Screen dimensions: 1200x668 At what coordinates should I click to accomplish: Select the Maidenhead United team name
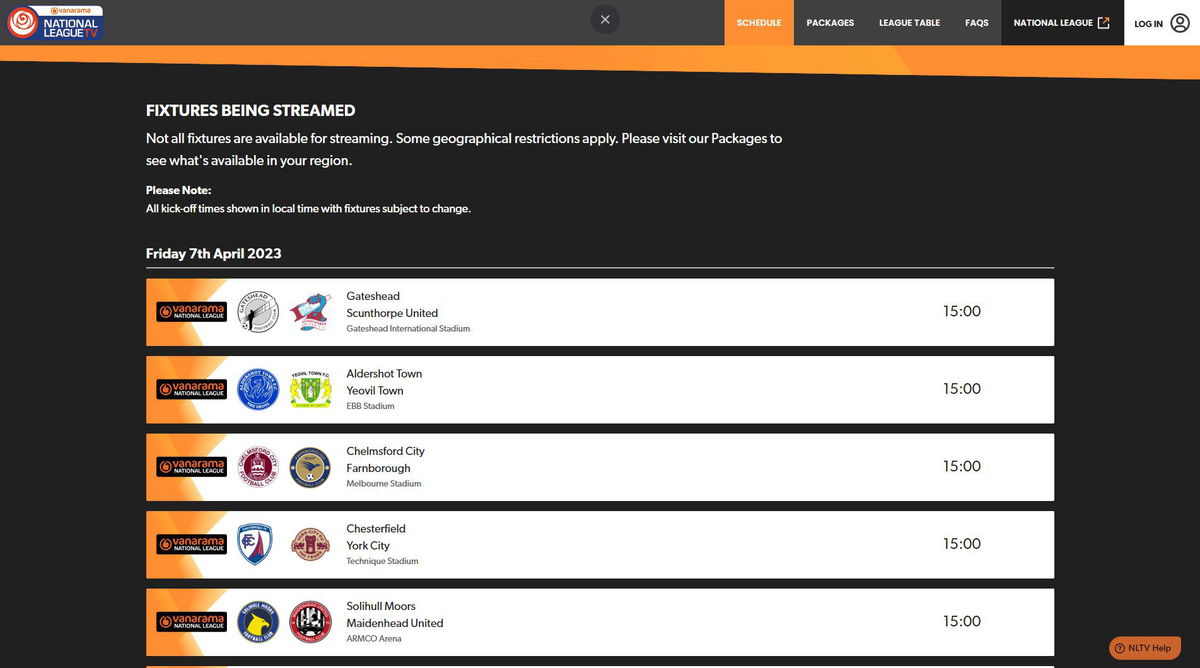[395, 623]
